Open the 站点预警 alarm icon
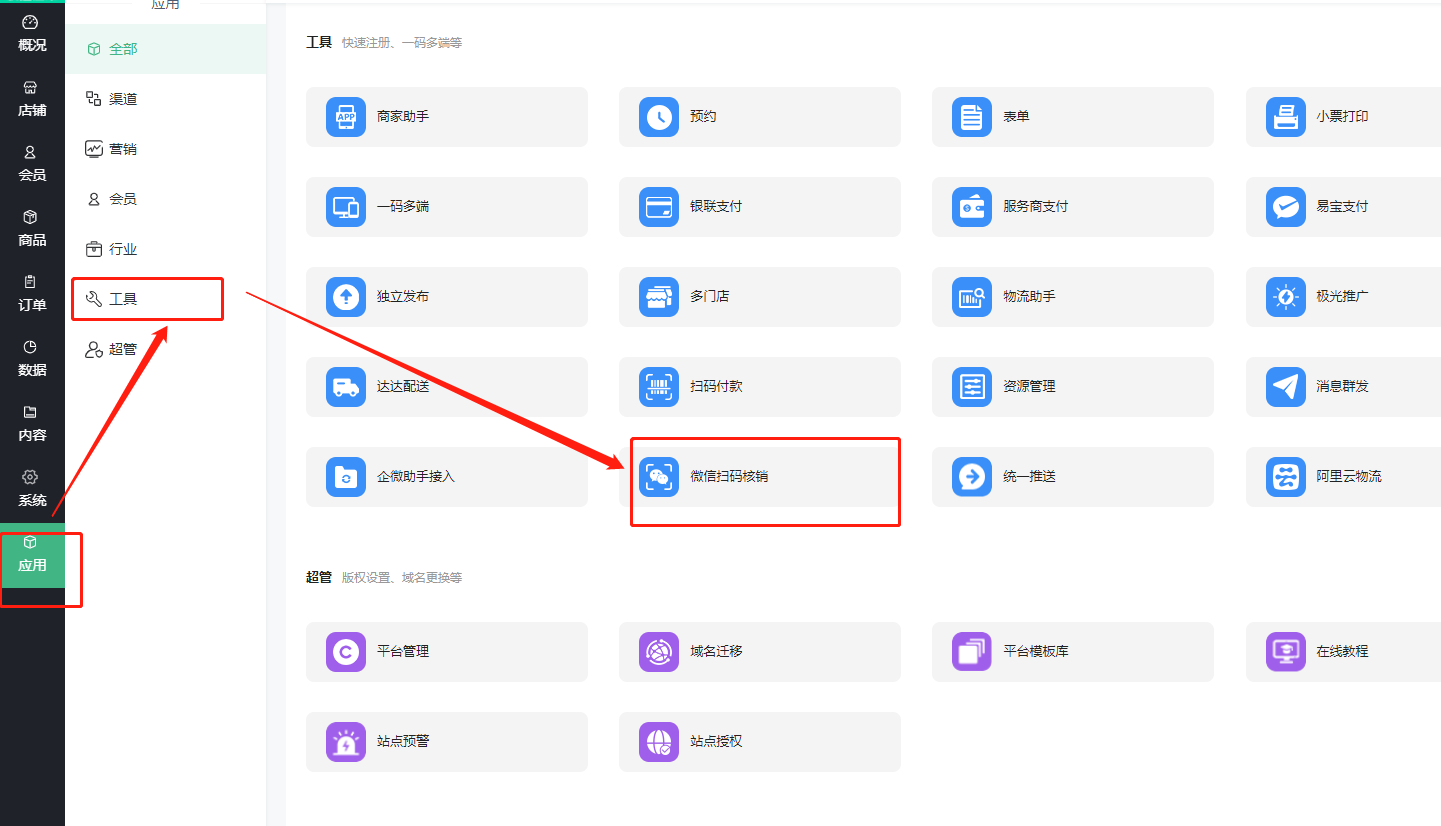 click(x=346, y=742)
